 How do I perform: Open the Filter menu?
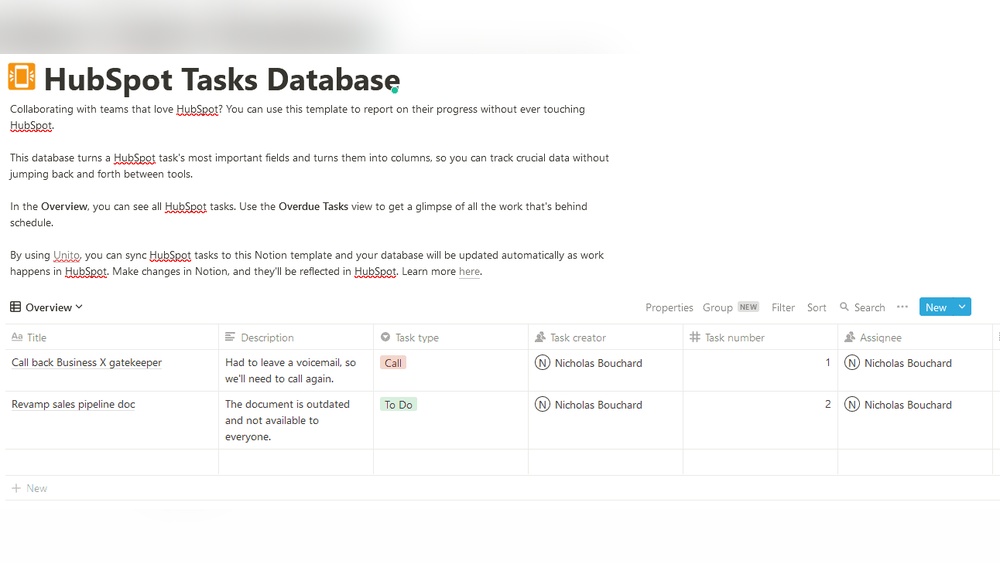(x=783, y=307)
